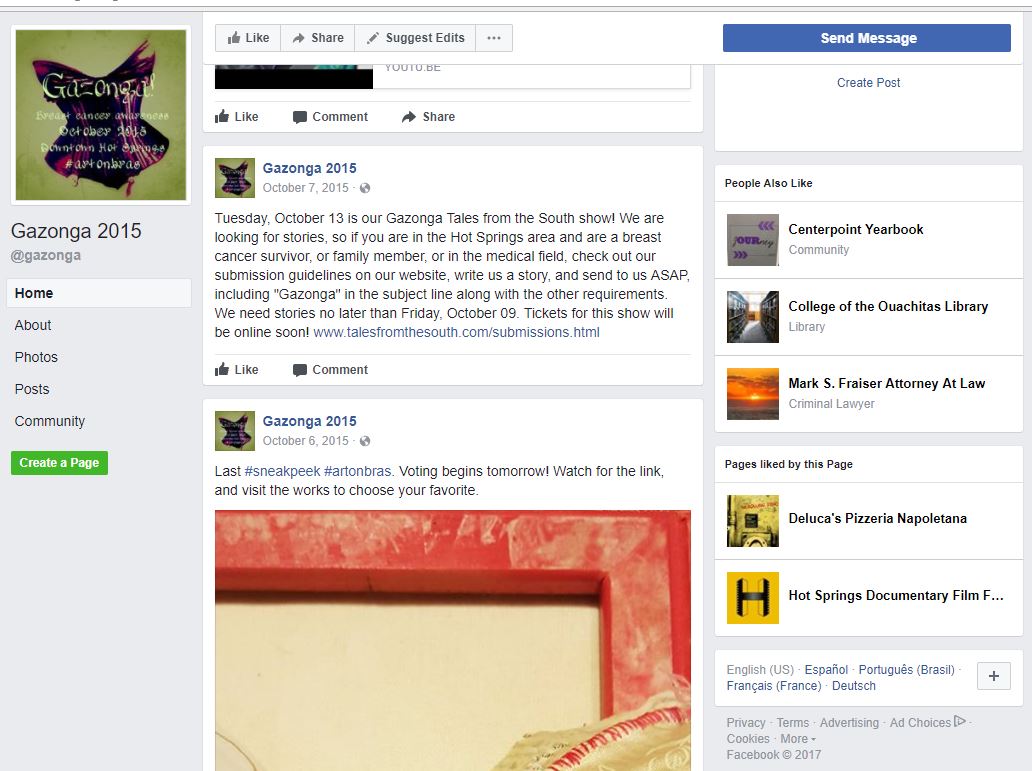Go to the Community tab
Screen dimensions: 1032x771
coord(50,421)
